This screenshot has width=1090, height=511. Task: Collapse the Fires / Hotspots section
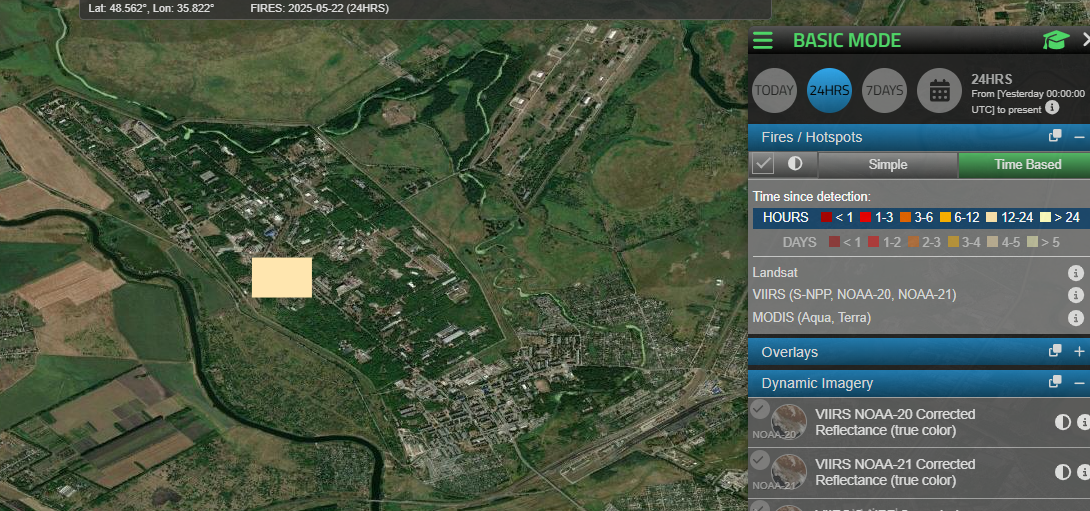[x=1079, y=137]
